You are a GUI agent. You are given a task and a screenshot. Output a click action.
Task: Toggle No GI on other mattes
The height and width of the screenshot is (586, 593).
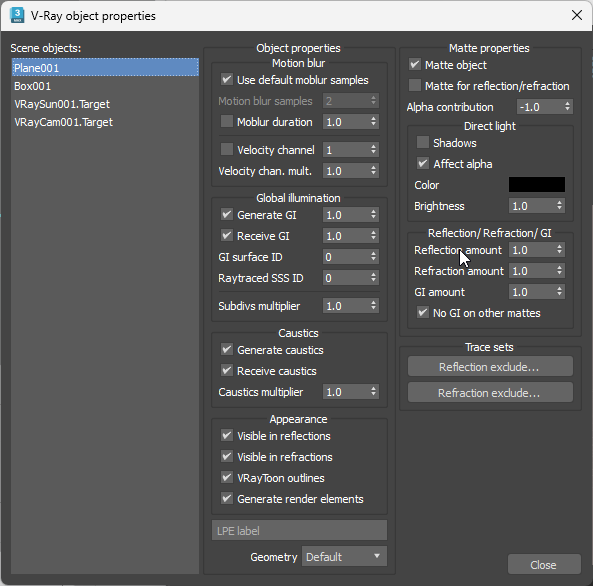[422, 312]
